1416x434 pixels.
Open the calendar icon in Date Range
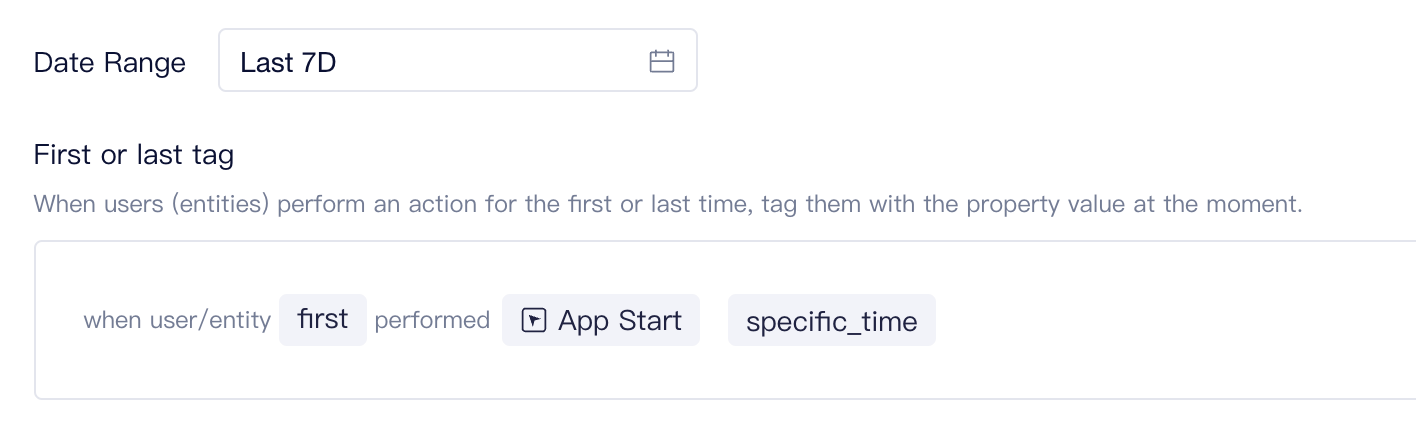(662, 62)
